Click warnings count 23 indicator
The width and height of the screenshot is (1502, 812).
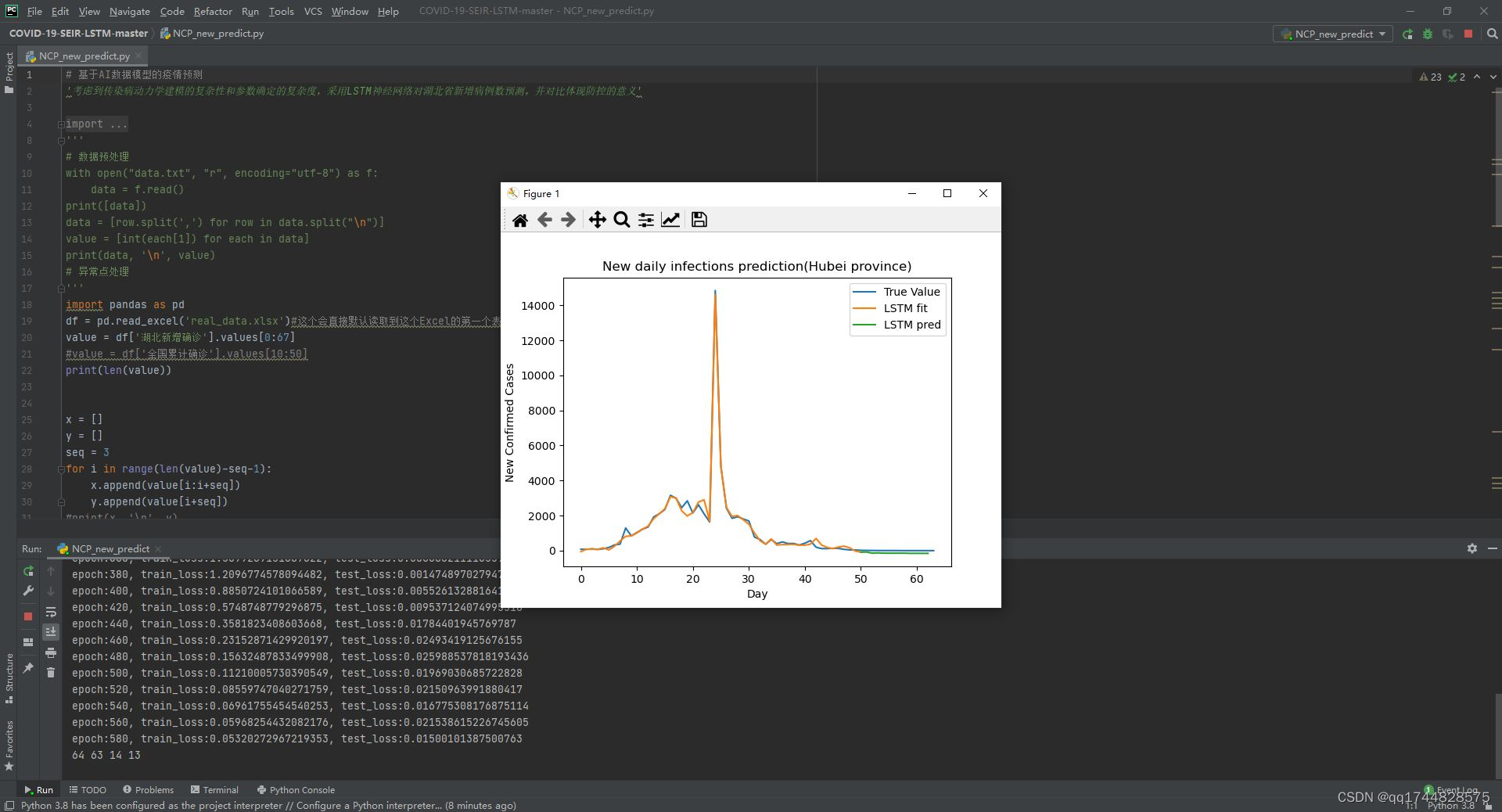coord(1430,77)
